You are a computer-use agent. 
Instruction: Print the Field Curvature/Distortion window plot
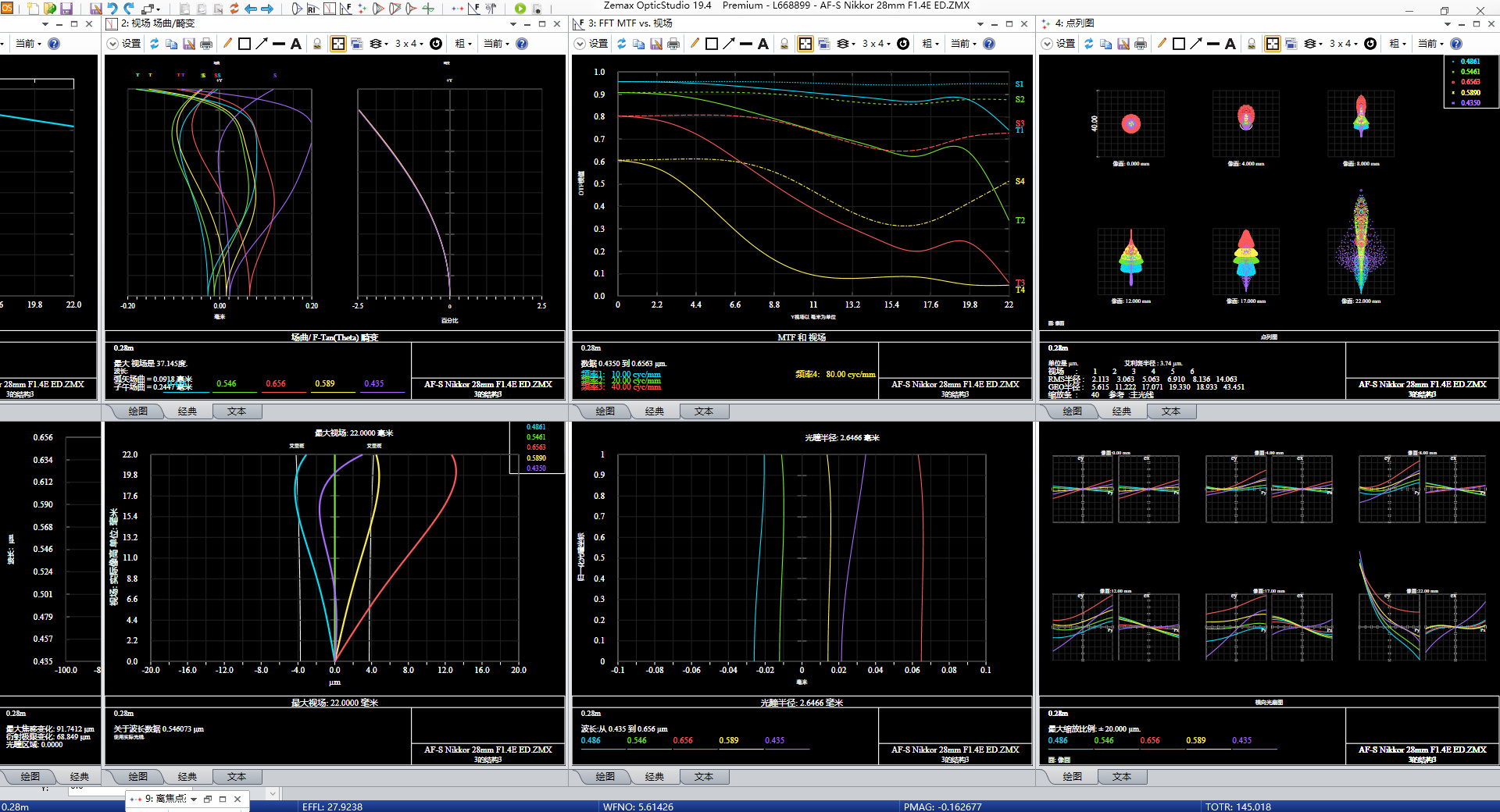[206, 44]
